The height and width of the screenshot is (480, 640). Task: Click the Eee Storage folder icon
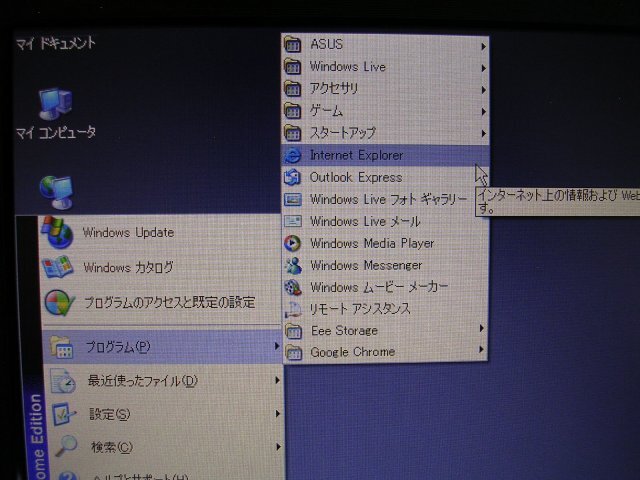(293, 331)
